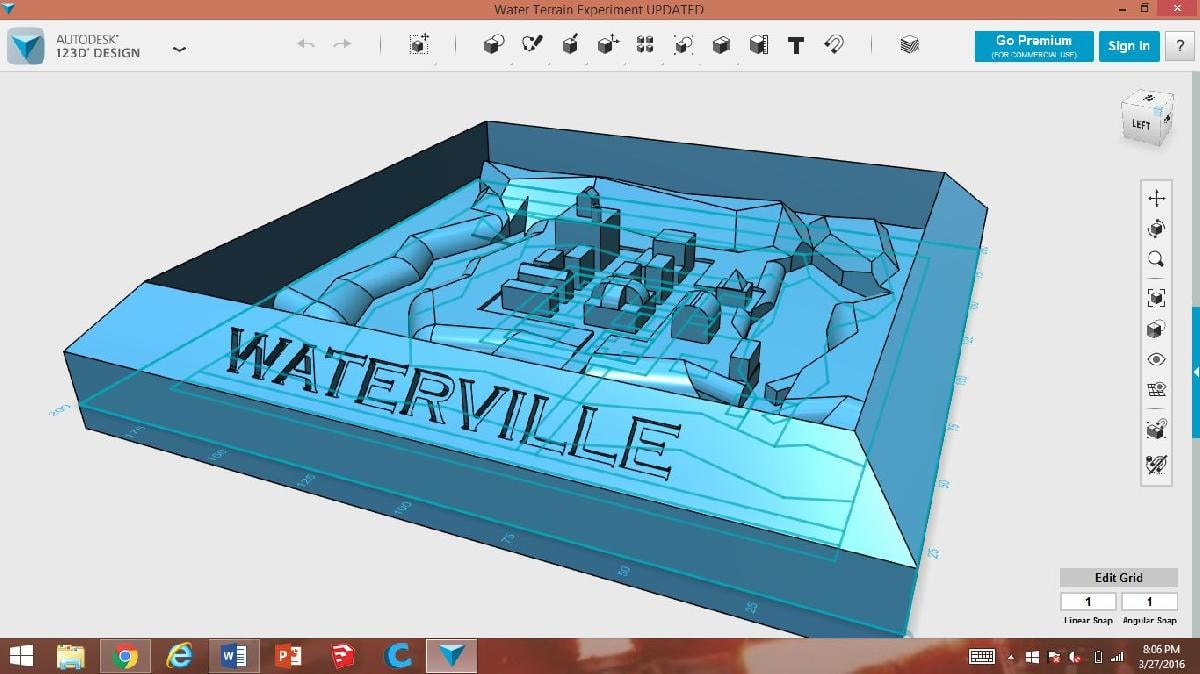Activate the Snap magnet tool
Screen dimensions: 1200x674
coord(833,45)
